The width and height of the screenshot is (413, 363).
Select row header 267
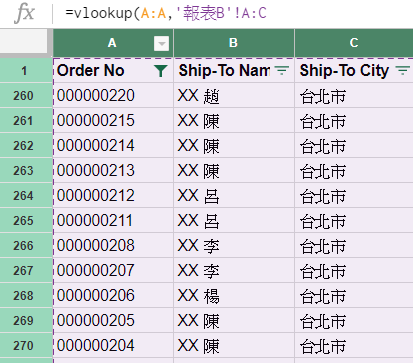coord(26,270)
